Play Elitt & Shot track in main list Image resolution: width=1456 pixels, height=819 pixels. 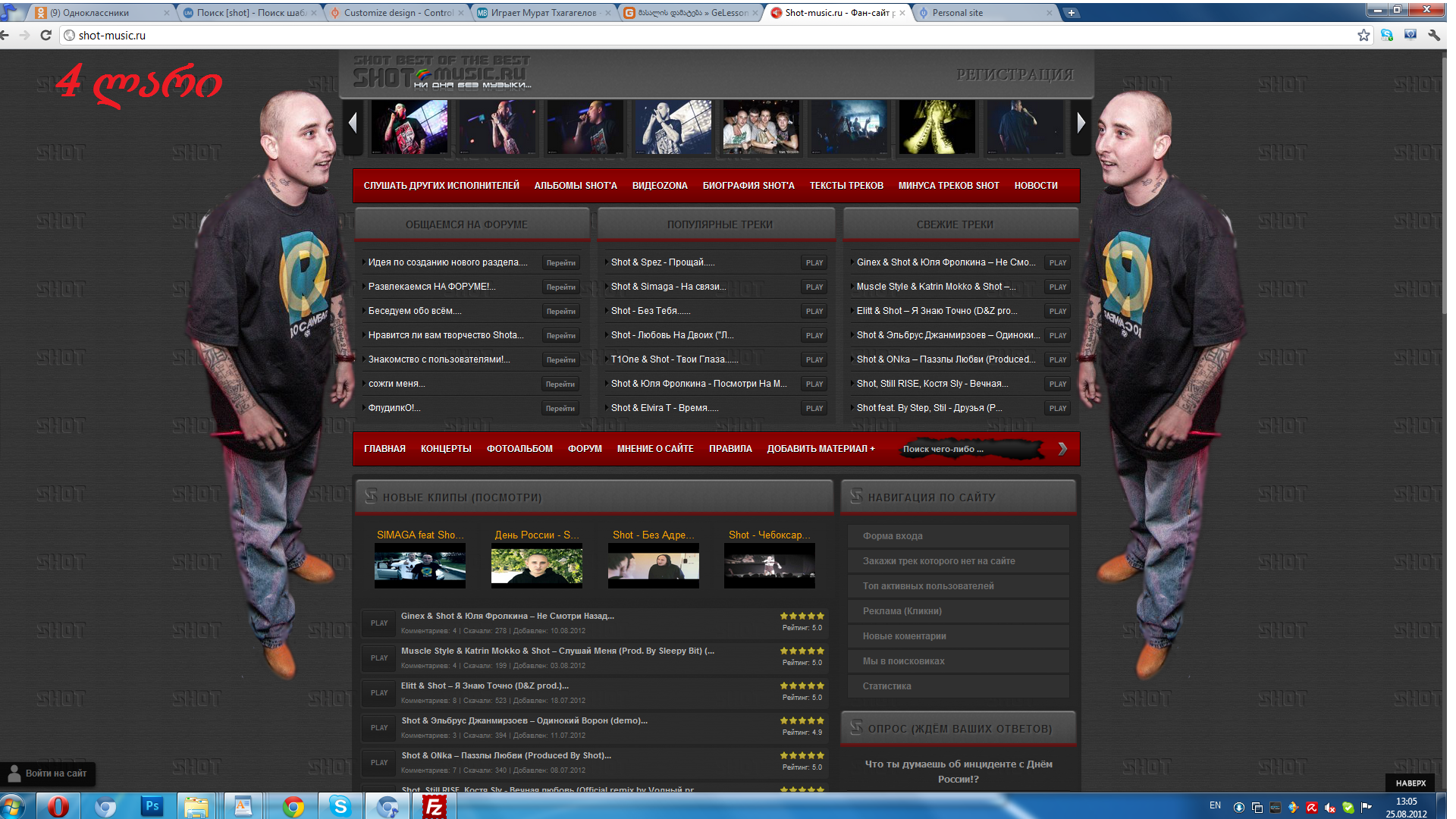pyautogui.click(x=379, y=692)
